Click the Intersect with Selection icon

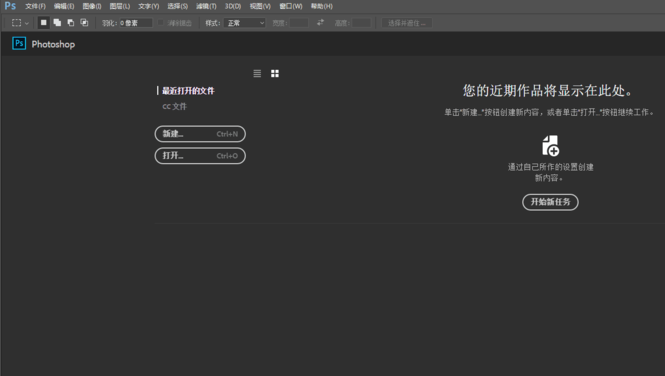tap(84, 23)
